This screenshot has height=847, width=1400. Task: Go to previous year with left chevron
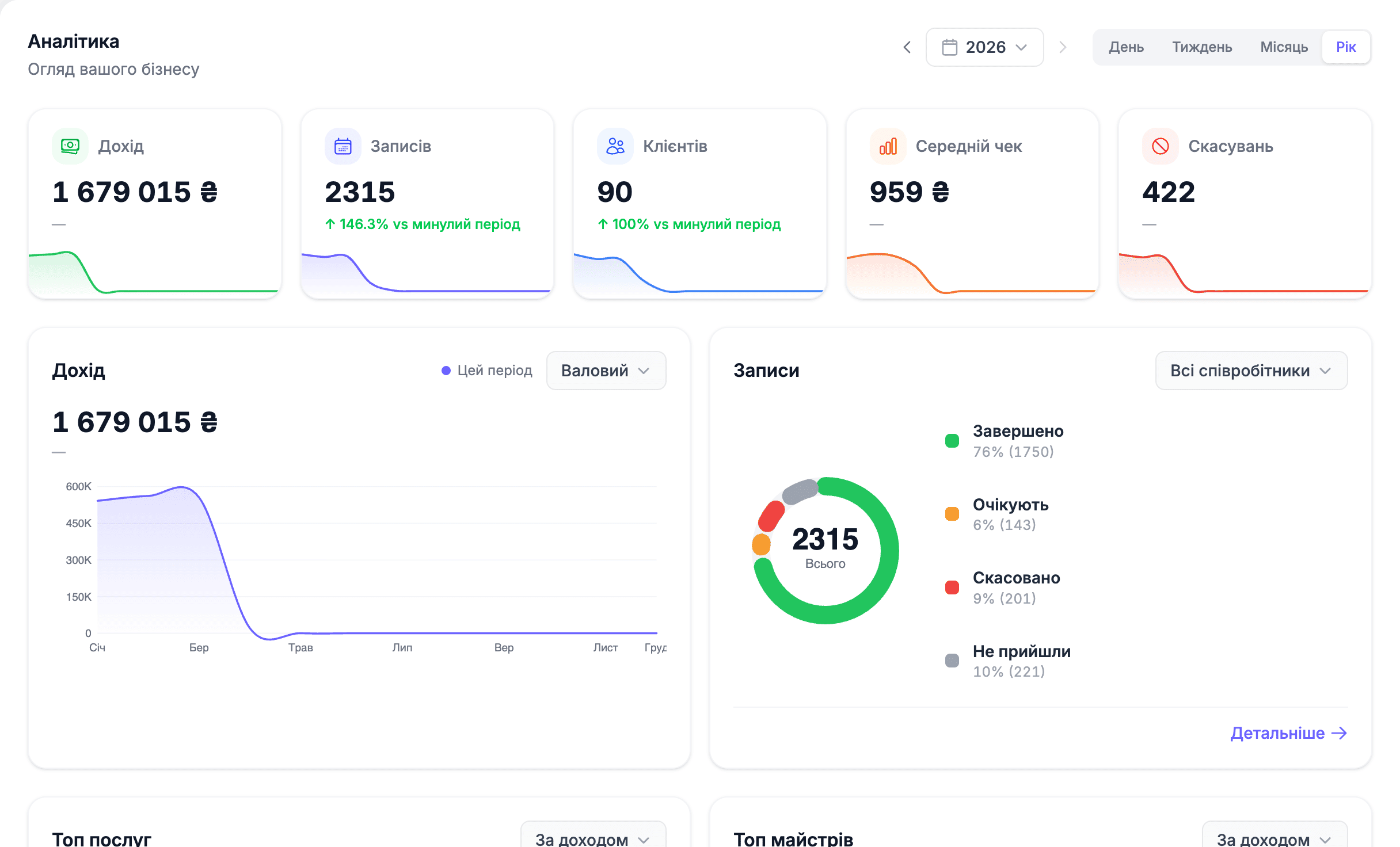(907, 47)
